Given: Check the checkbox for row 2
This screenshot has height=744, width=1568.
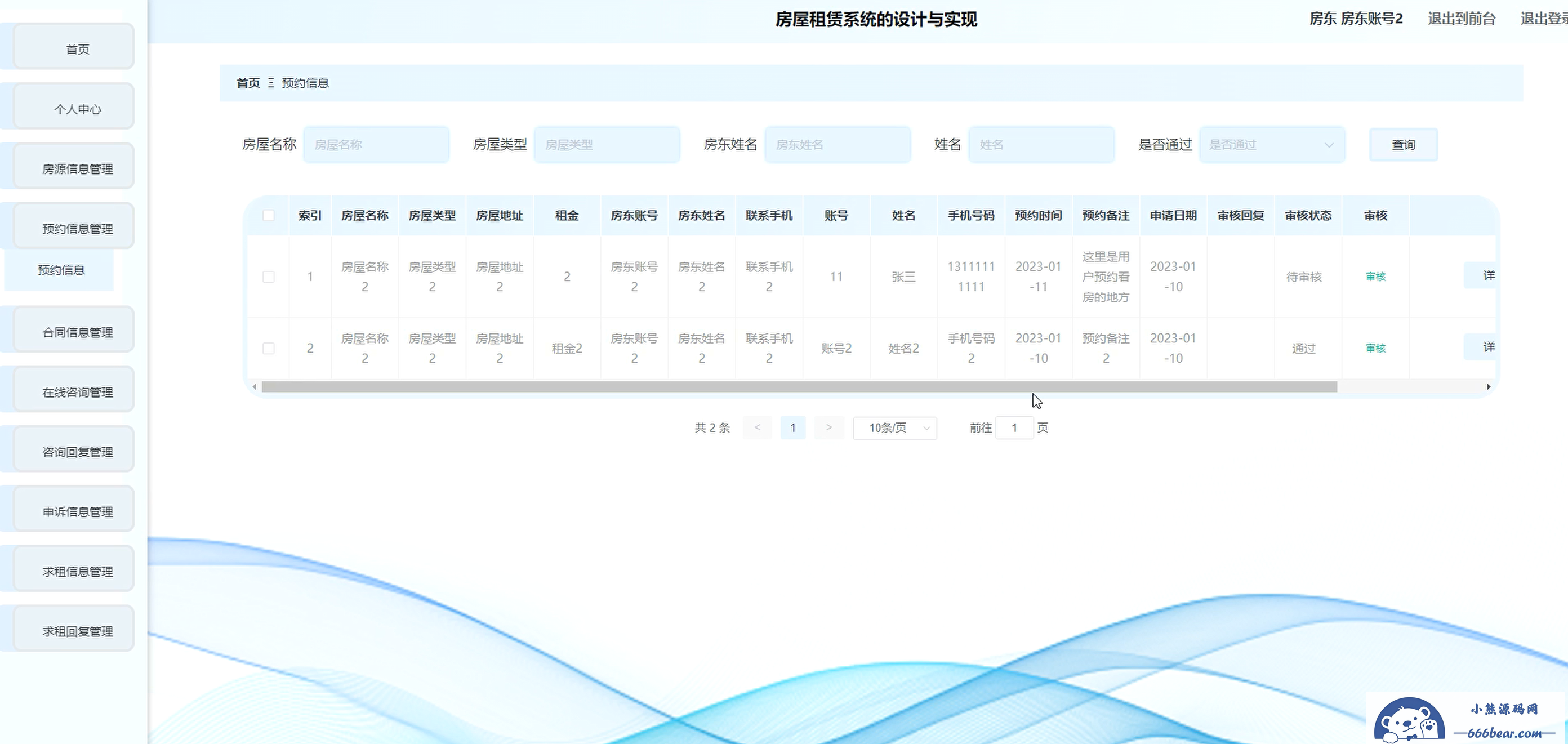Looking at the screenshot, I should (269, 348).
